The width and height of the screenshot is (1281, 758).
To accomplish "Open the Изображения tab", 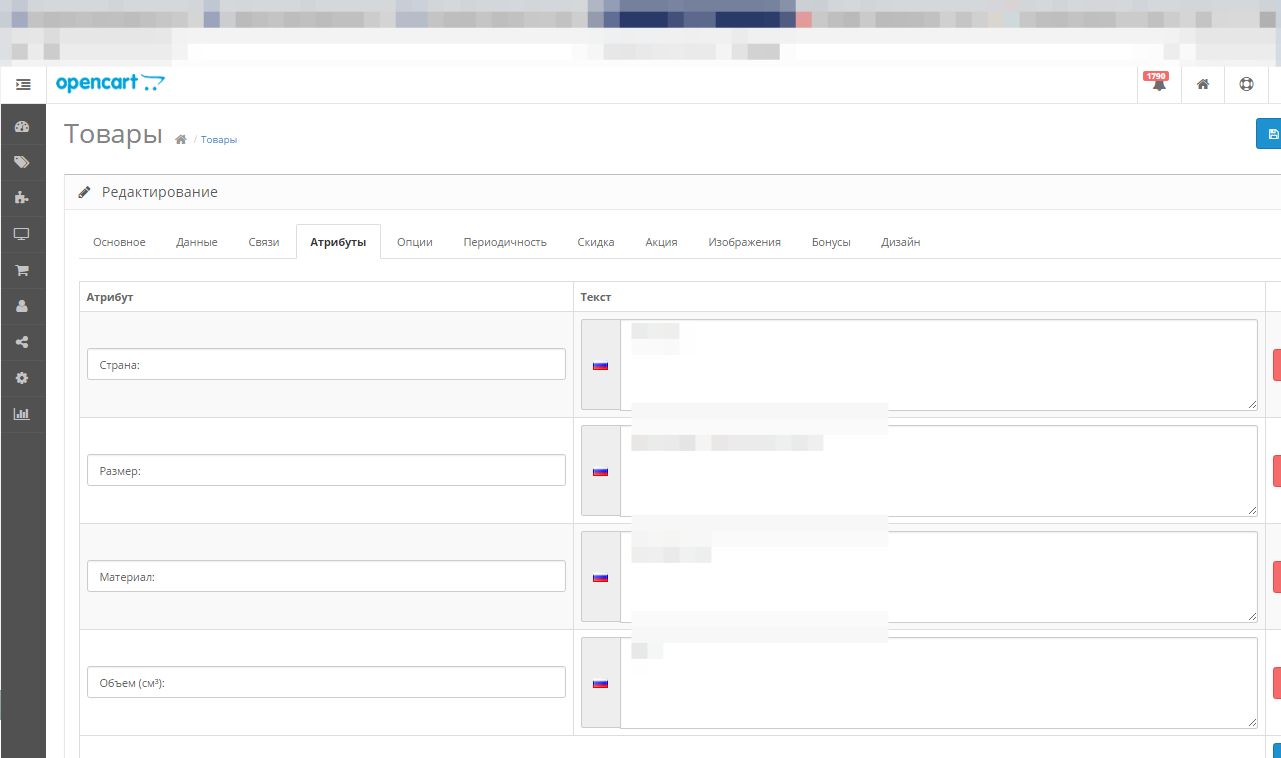I will [x=745, y=242].
